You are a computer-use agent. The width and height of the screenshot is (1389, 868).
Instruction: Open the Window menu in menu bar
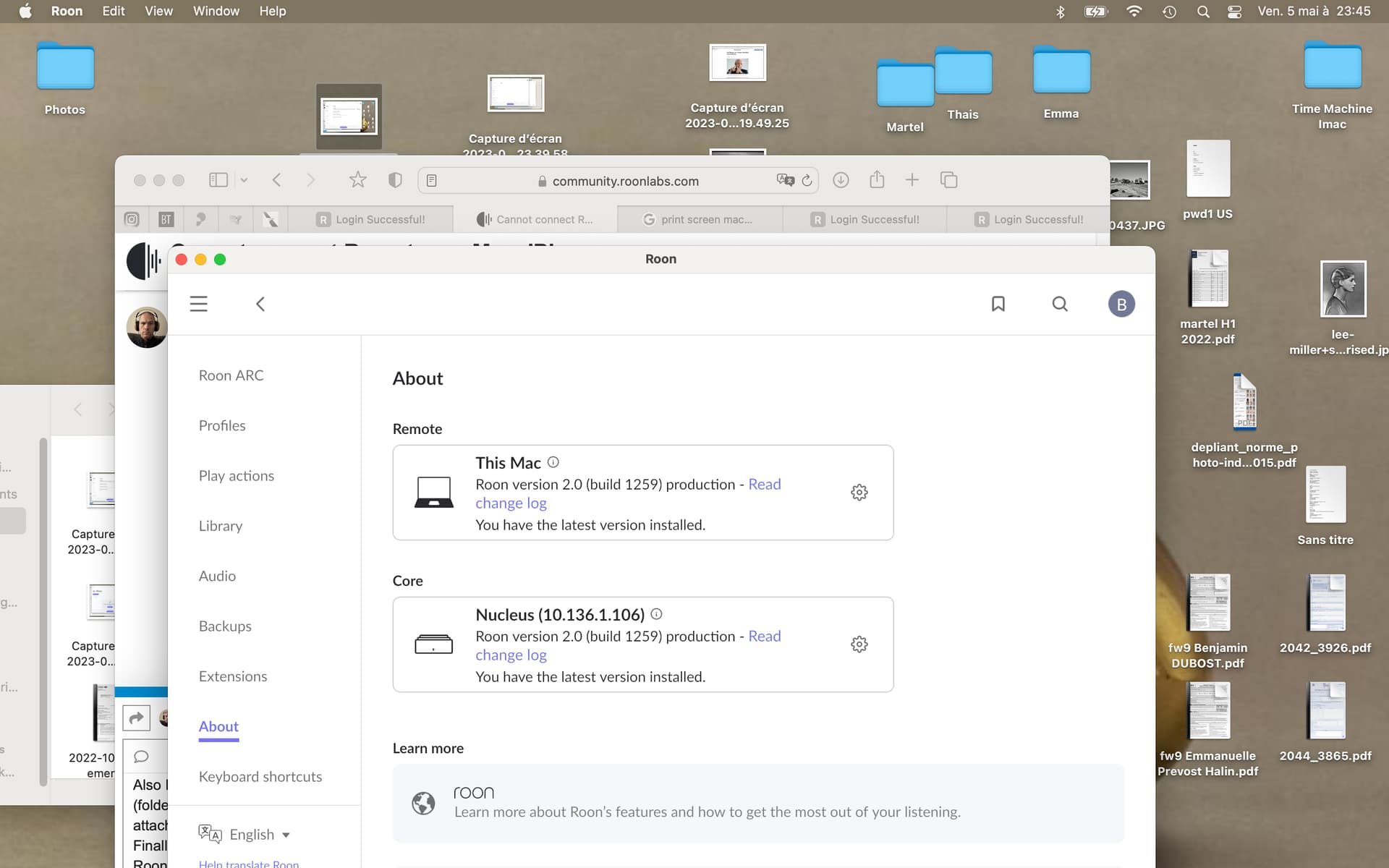pyautogui.click(x=216, y=11)
